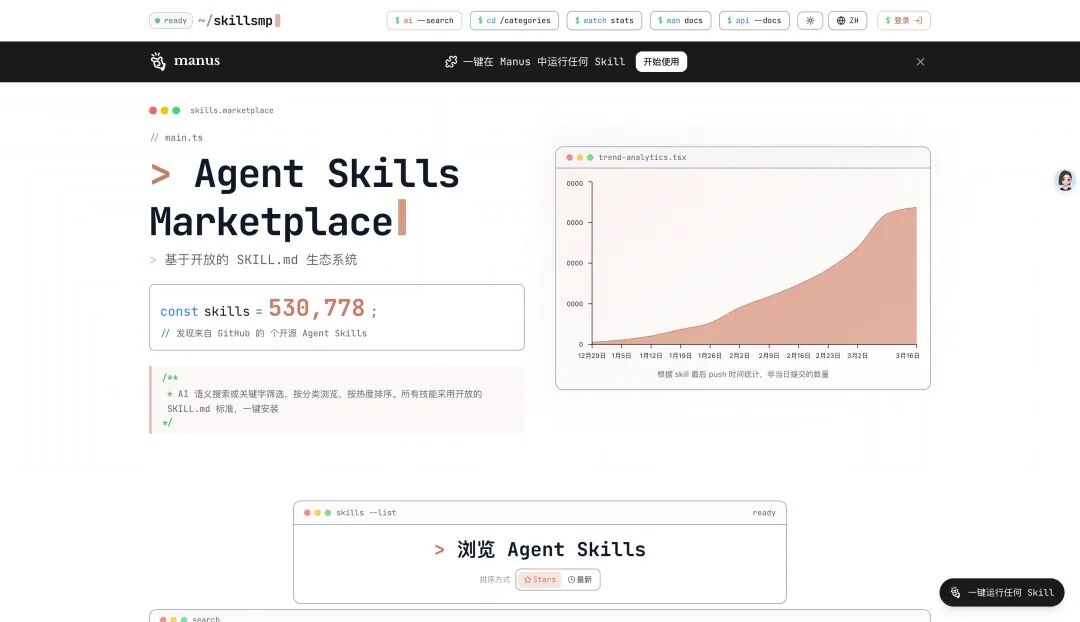
Task: Expand the trend-analytics.tsx chart window
Action: (587, 157)
